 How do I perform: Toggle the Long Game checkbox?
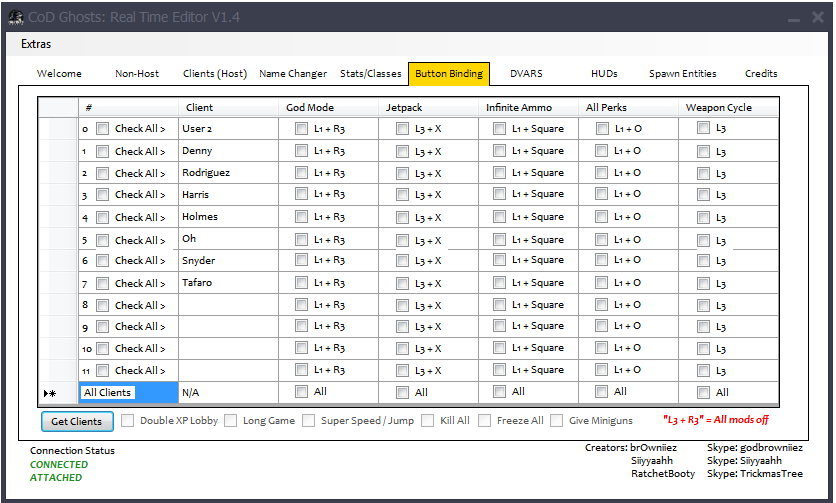[230, 420]
